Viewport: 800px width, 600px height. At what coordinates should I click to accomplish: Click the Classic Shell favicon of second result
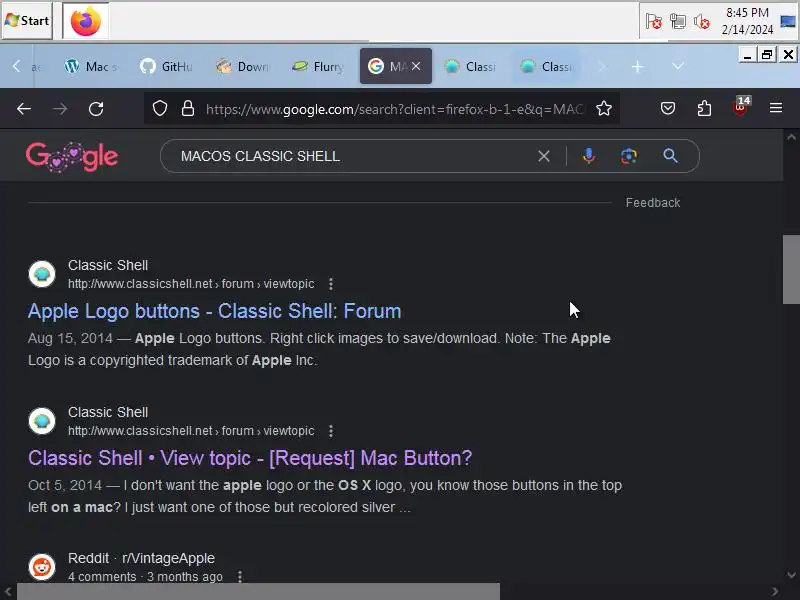(x=42, y=421)
